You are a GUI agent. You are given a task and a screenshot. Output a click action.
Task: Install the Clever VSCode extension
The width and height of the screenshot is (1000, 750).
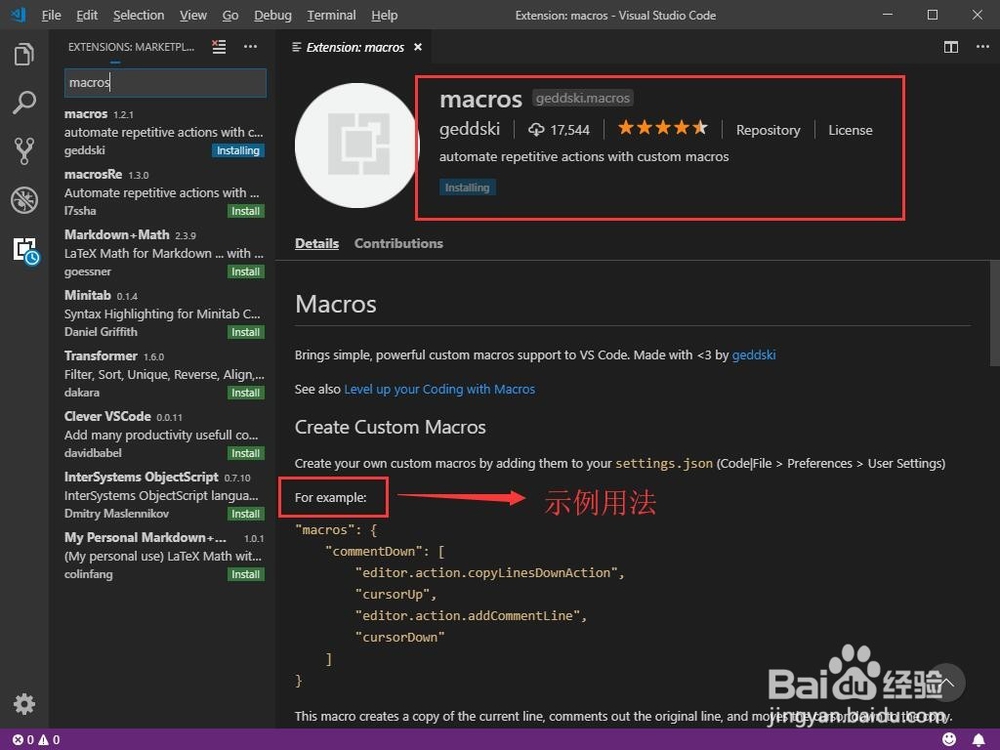246,453
